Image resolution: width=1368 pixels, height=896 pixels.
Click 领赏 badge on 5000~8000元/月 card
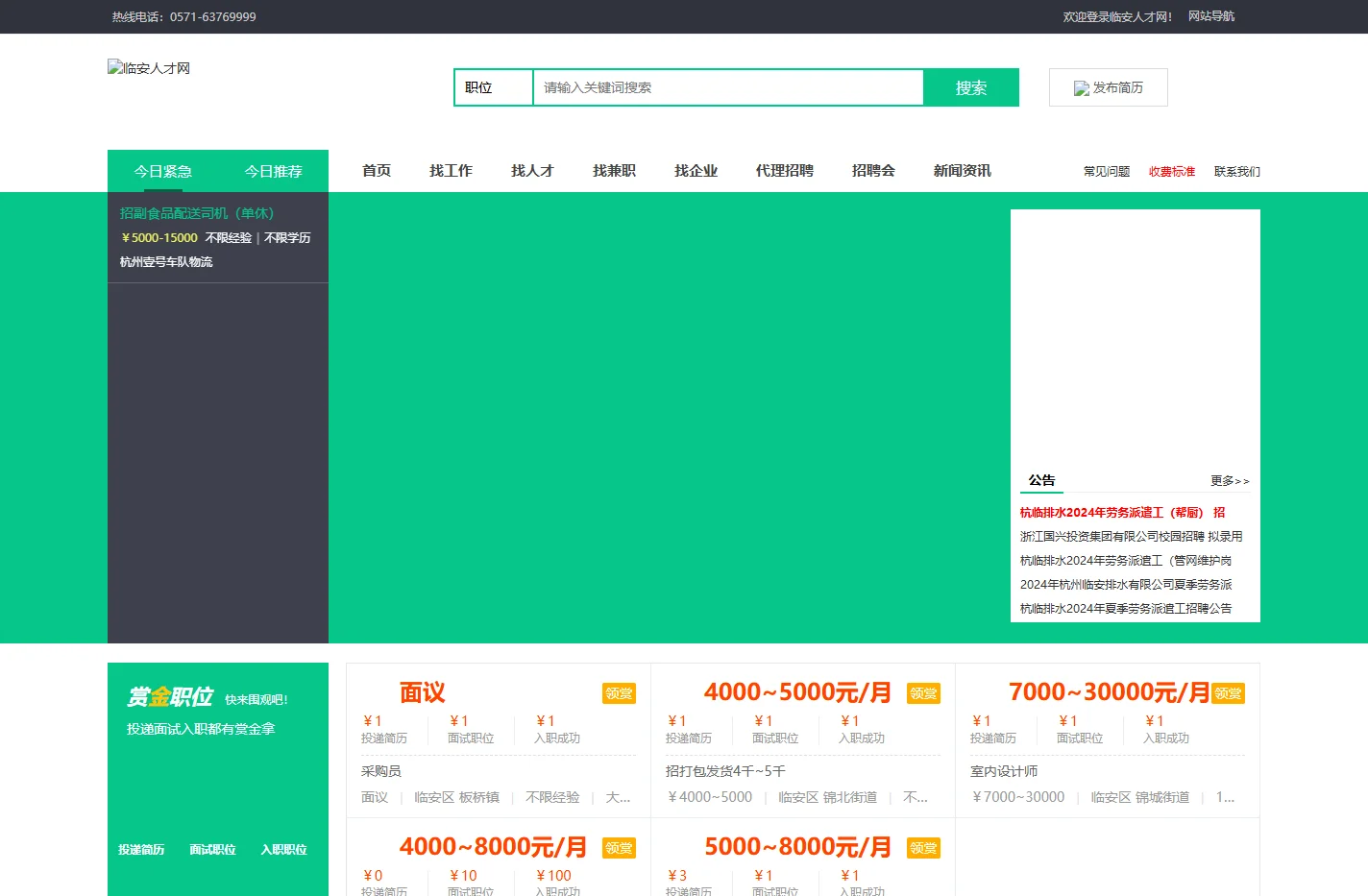(923, 848)
